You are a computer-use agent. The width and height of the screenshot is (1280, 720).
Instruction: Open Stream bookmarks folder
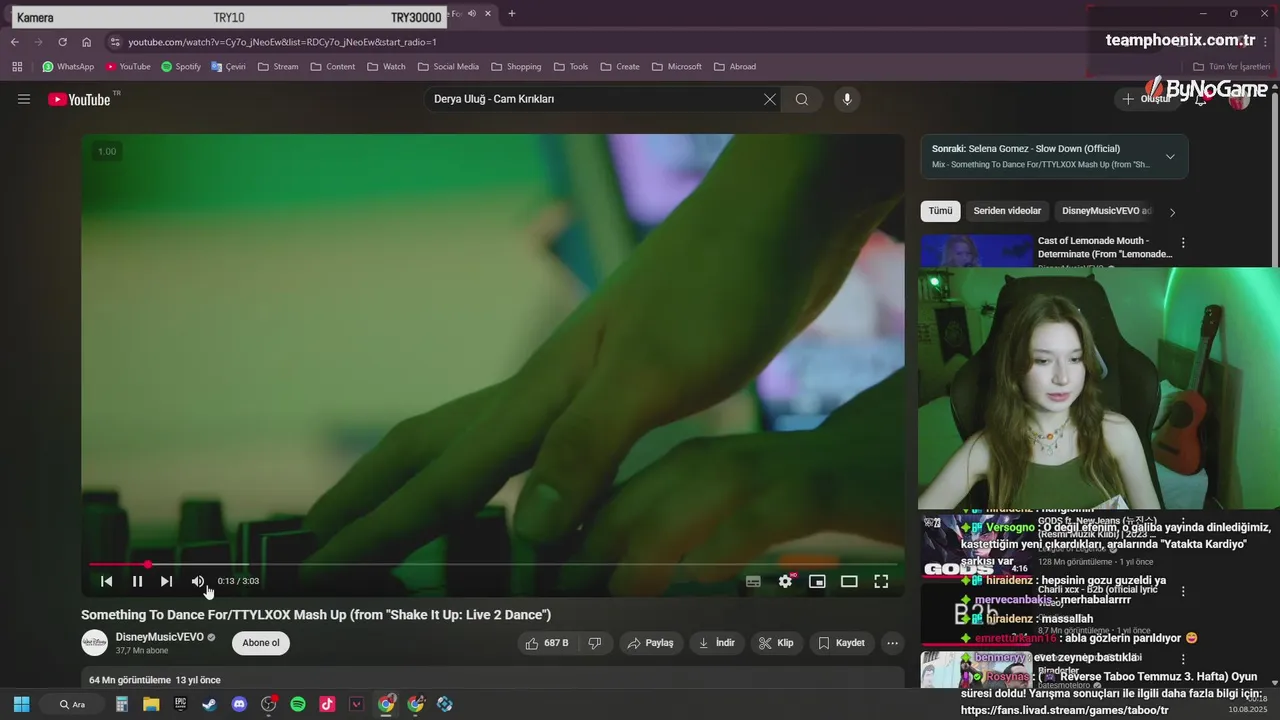pyautogui.click(x=278, y=67)
